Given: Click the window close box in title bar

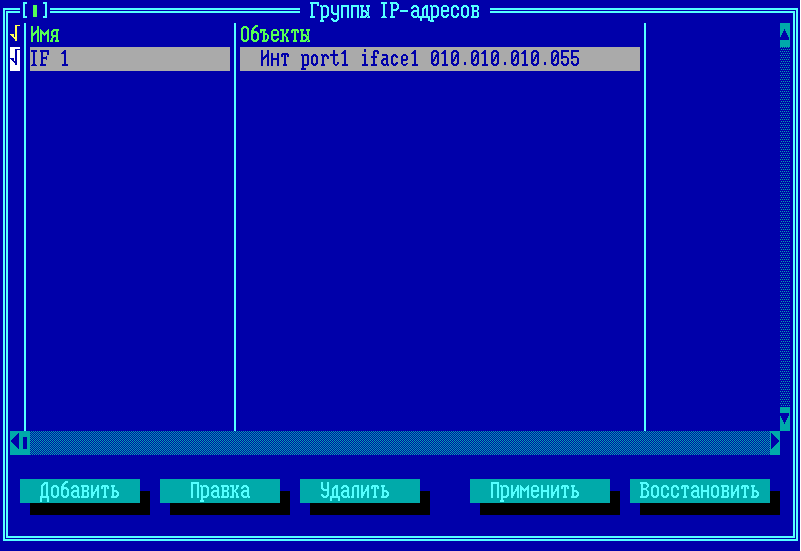Looking at the screenshot, I should click(x=35, y=11).
